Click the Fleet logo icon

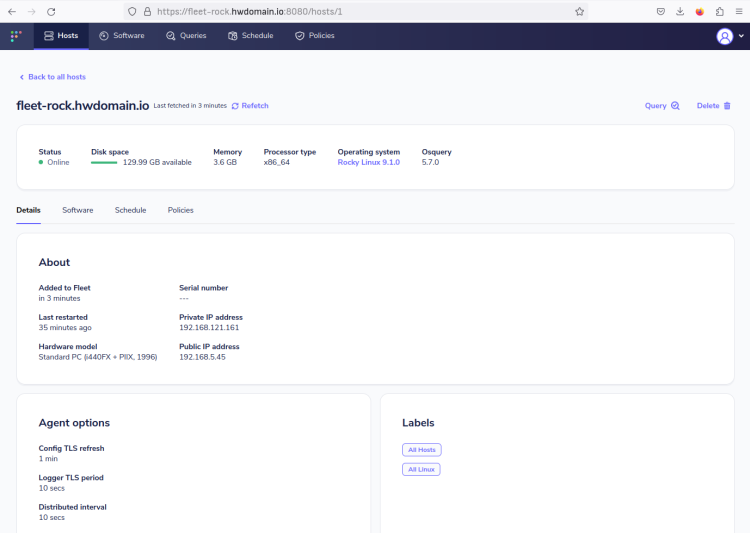click(x=16, y=36)
